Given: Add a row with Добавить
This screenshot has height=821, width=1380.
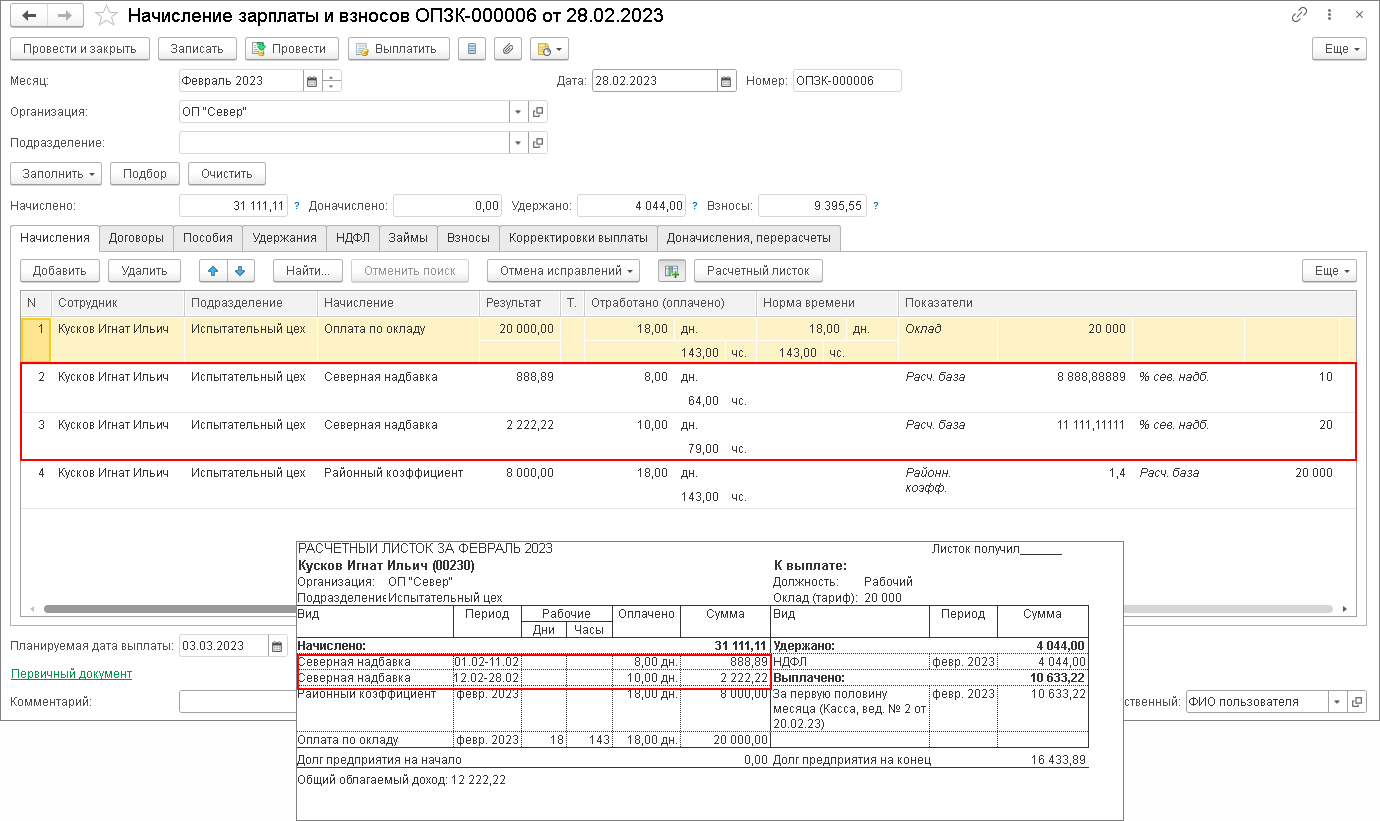Looking at the screenshot, I should click(x=60, y=270).
